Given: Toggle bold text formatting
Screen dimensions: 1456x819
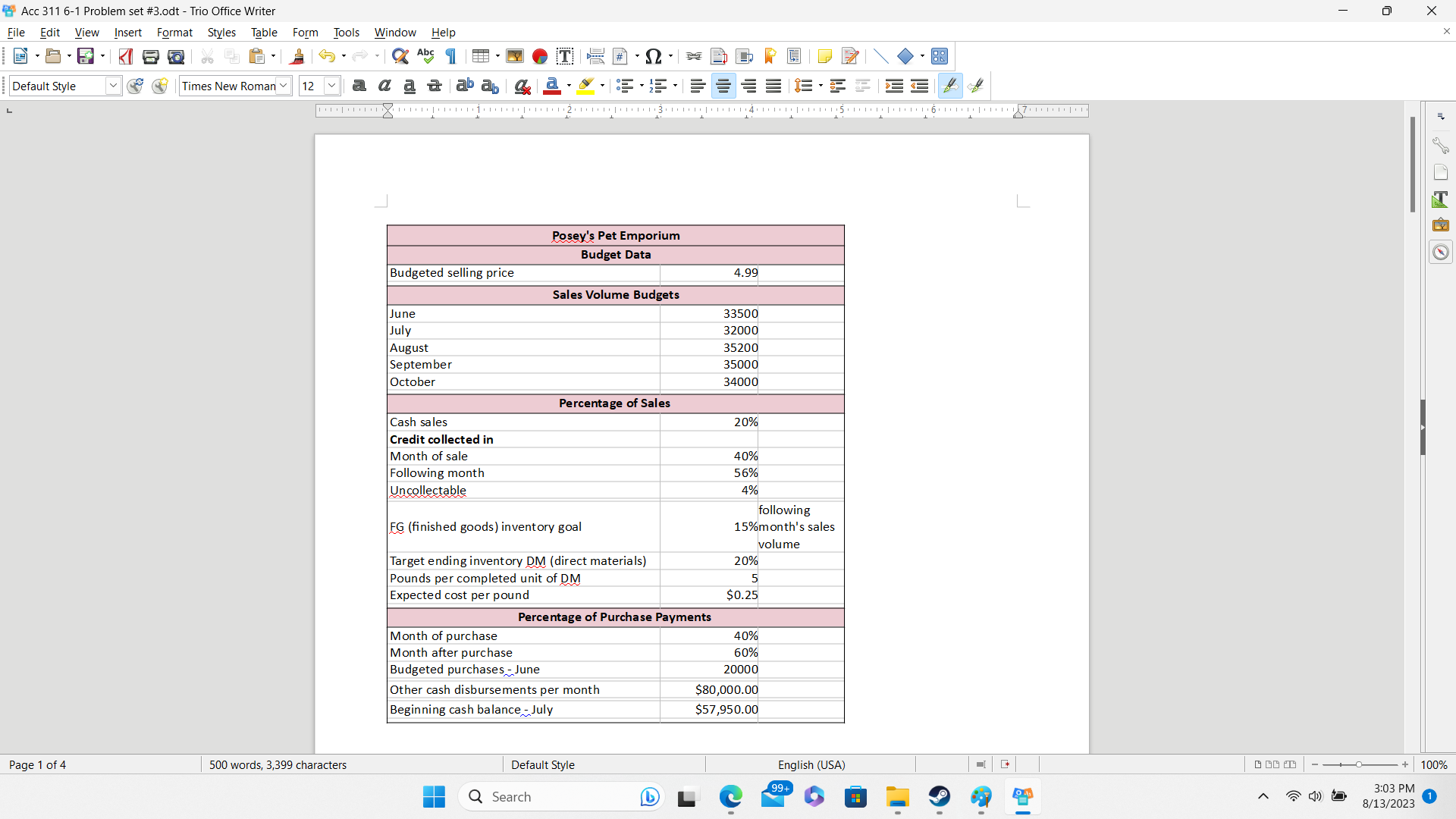Looking at the screenshot, I should pyautogui.click(x=359, y=86).
